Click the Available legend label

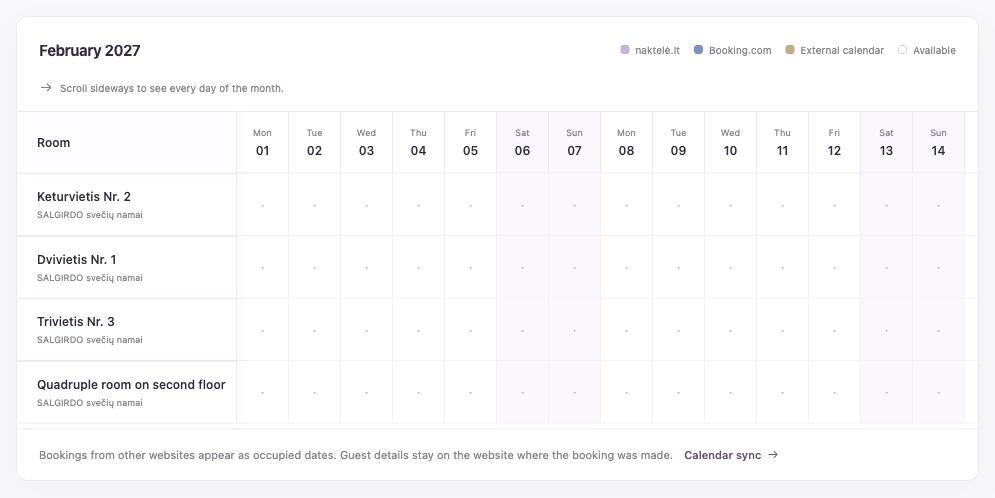point(934,50)
